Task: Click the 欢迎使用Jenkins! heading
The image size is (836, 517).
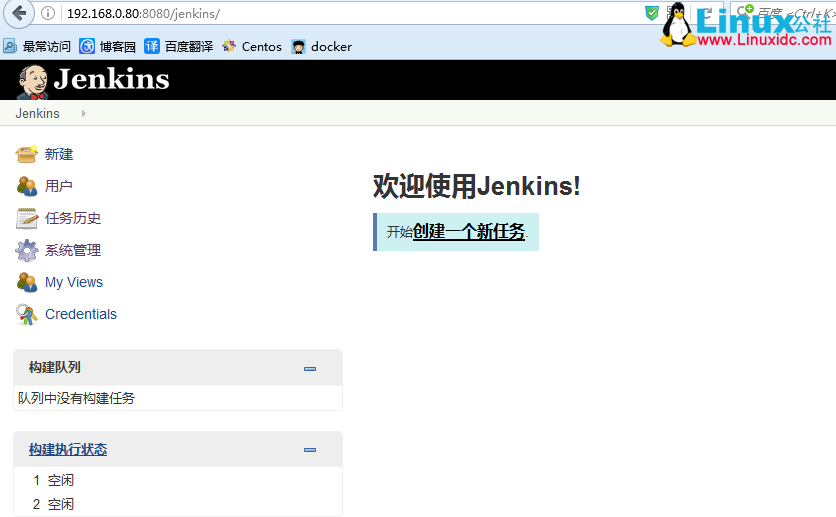Action: point(477,186)
